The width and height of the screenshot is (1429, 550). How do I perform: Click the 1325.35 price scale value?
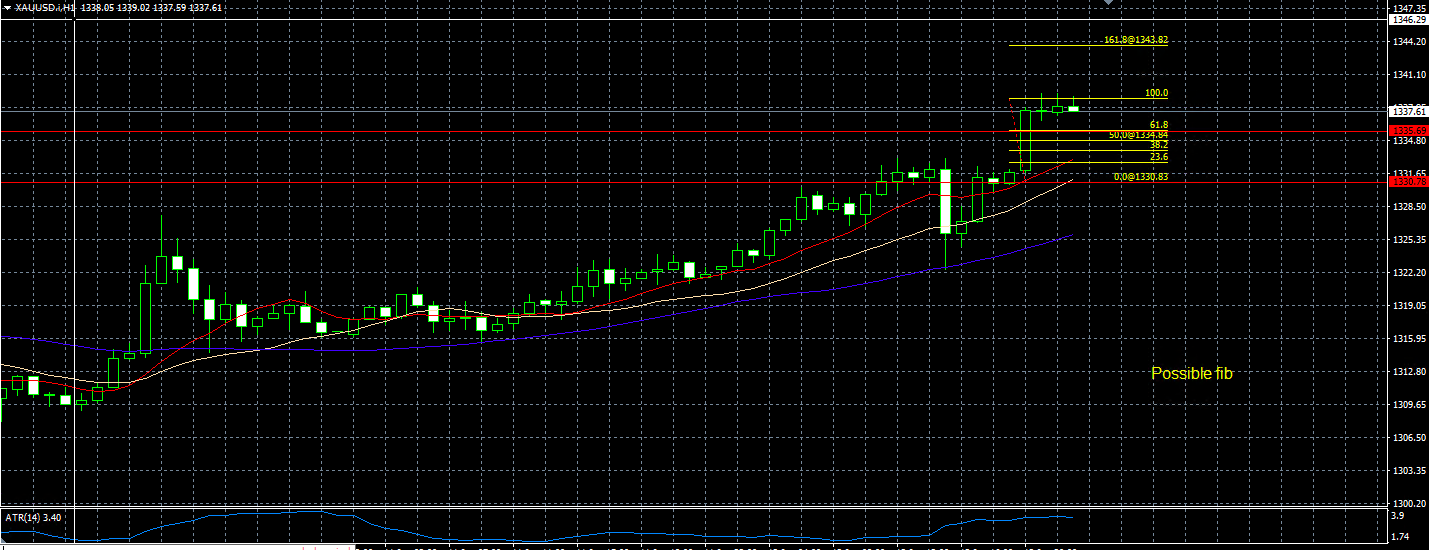click(x=1408, y=239)
